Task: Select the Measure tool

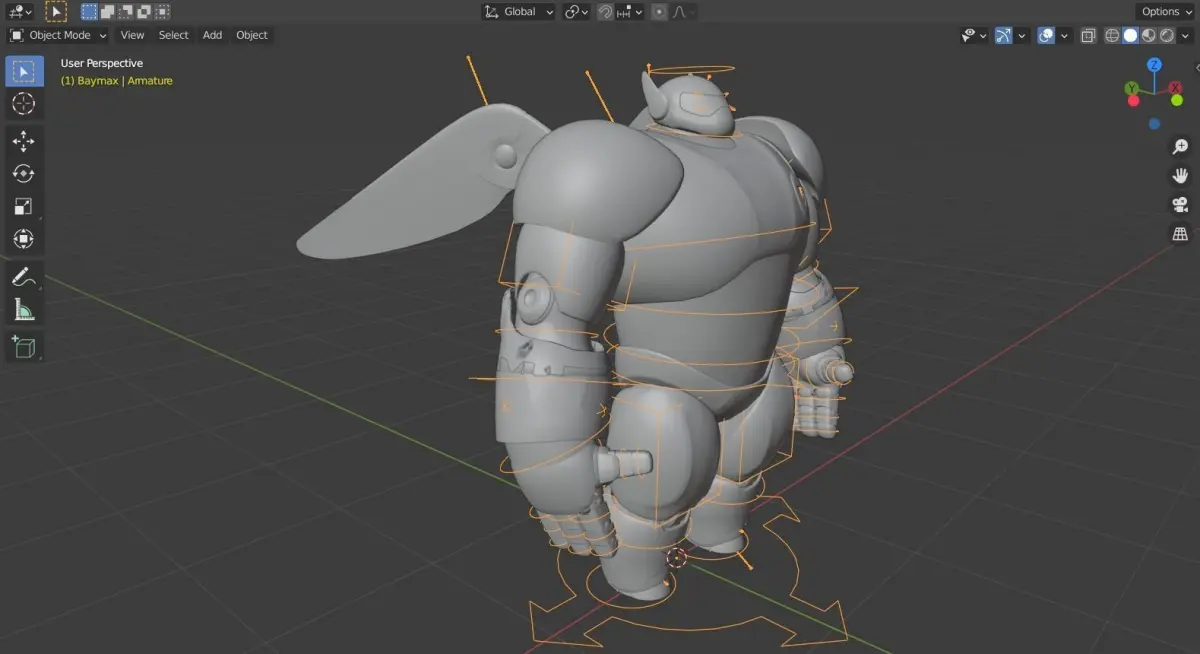Action: (24, 309)
